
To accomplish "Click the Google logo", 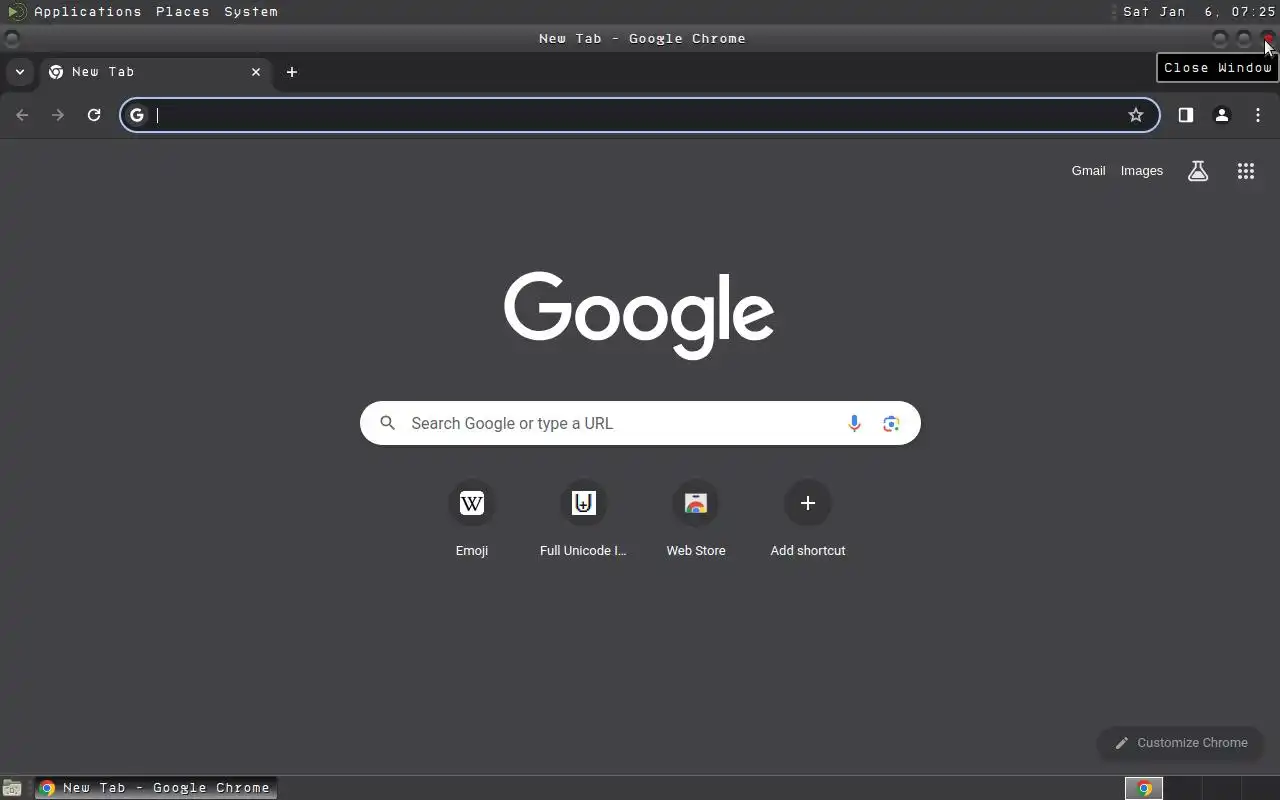I will click(x=640, y=315).
